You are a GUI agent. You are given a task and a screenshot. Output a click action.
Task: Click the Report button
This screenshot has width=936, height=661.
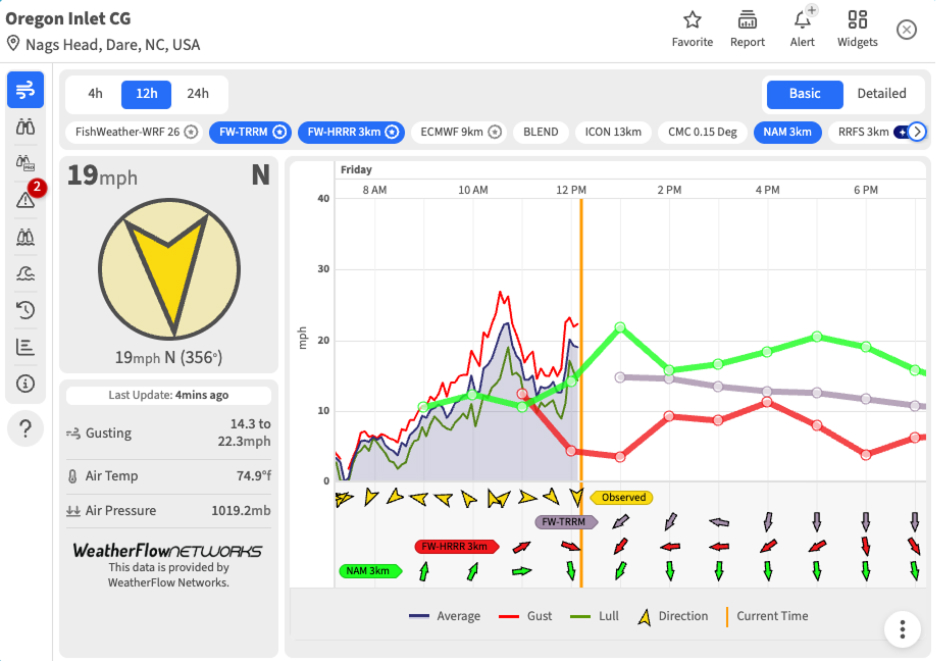pyautogui.click(x=747, y=29)
